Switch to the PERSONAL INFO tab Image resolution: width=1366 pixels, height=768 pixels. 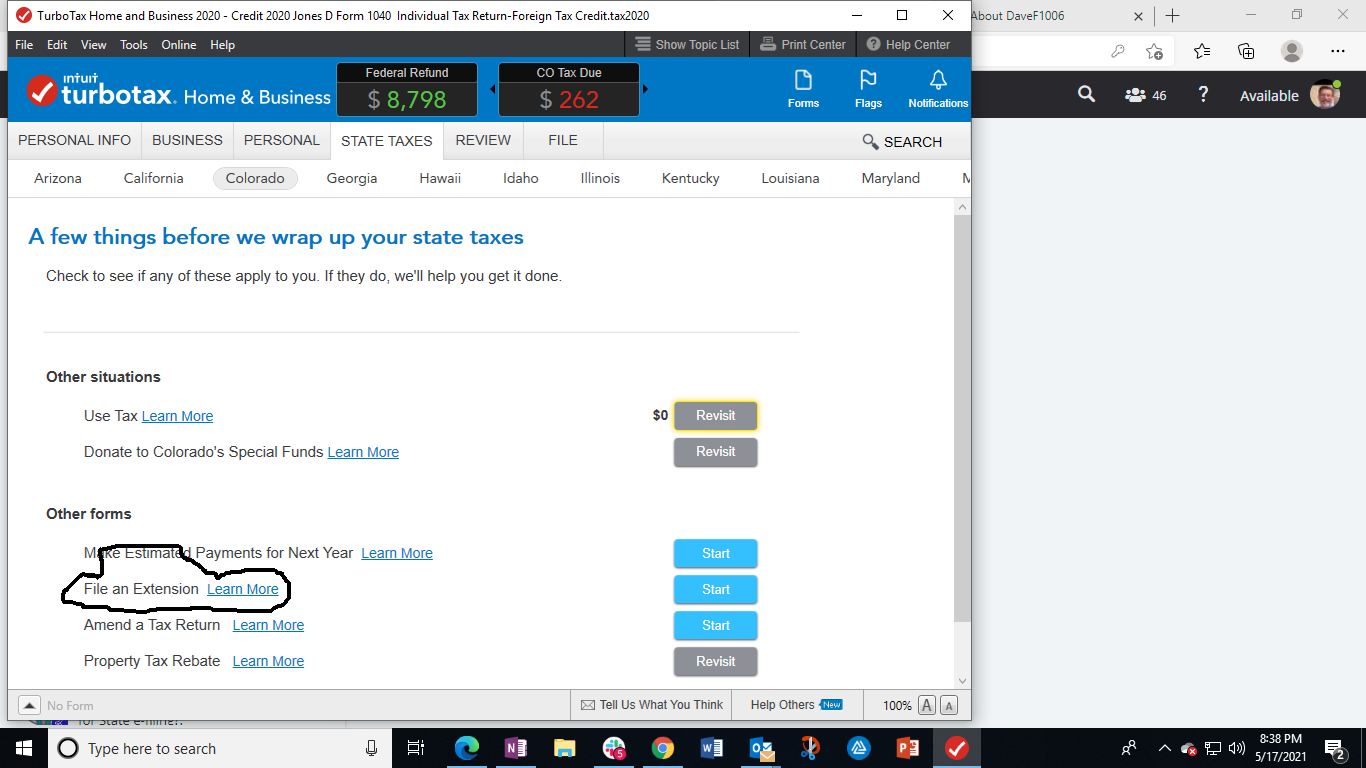(75, 141)
